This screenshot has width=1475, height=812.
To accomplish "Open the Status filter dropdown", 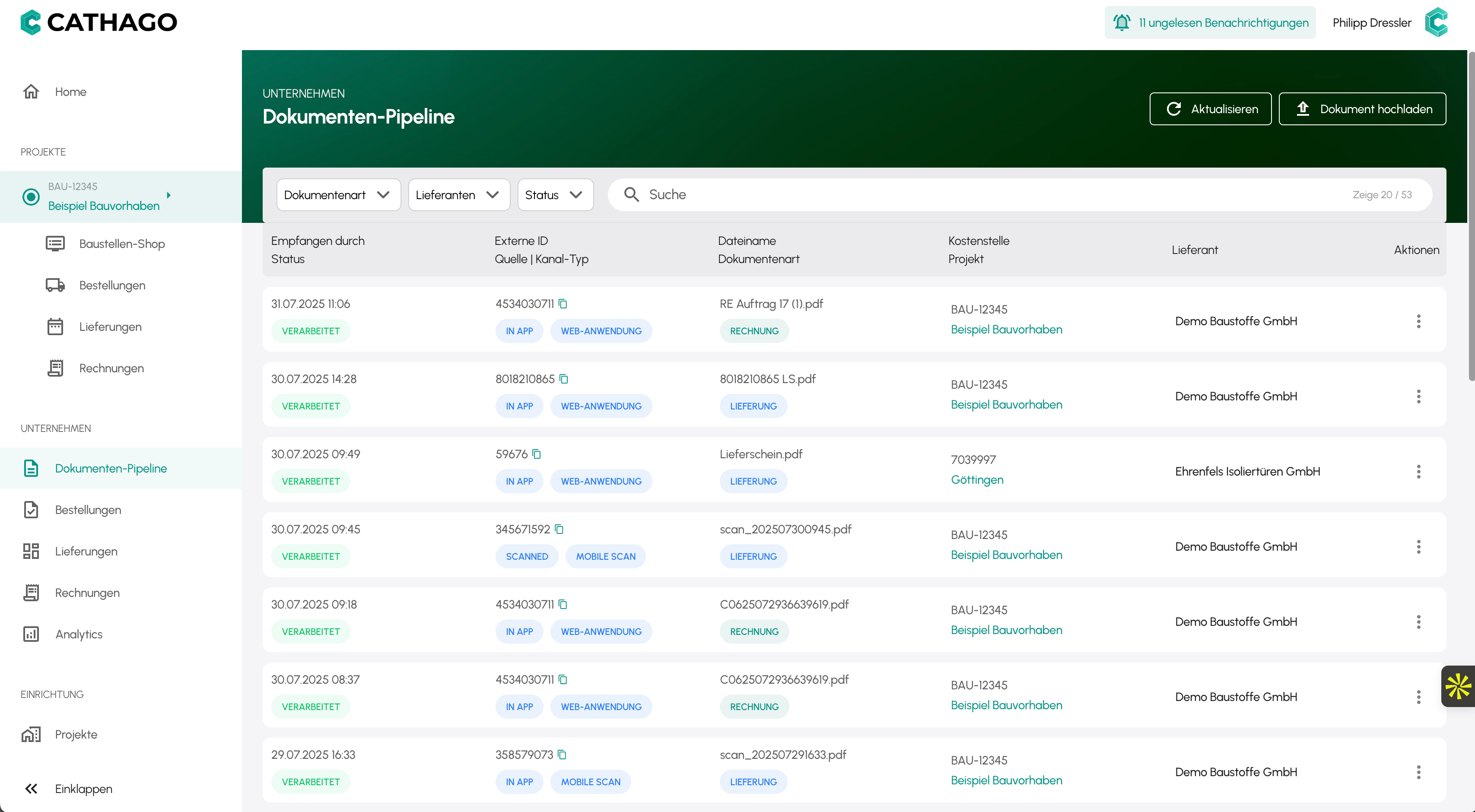I will [555, 194].
